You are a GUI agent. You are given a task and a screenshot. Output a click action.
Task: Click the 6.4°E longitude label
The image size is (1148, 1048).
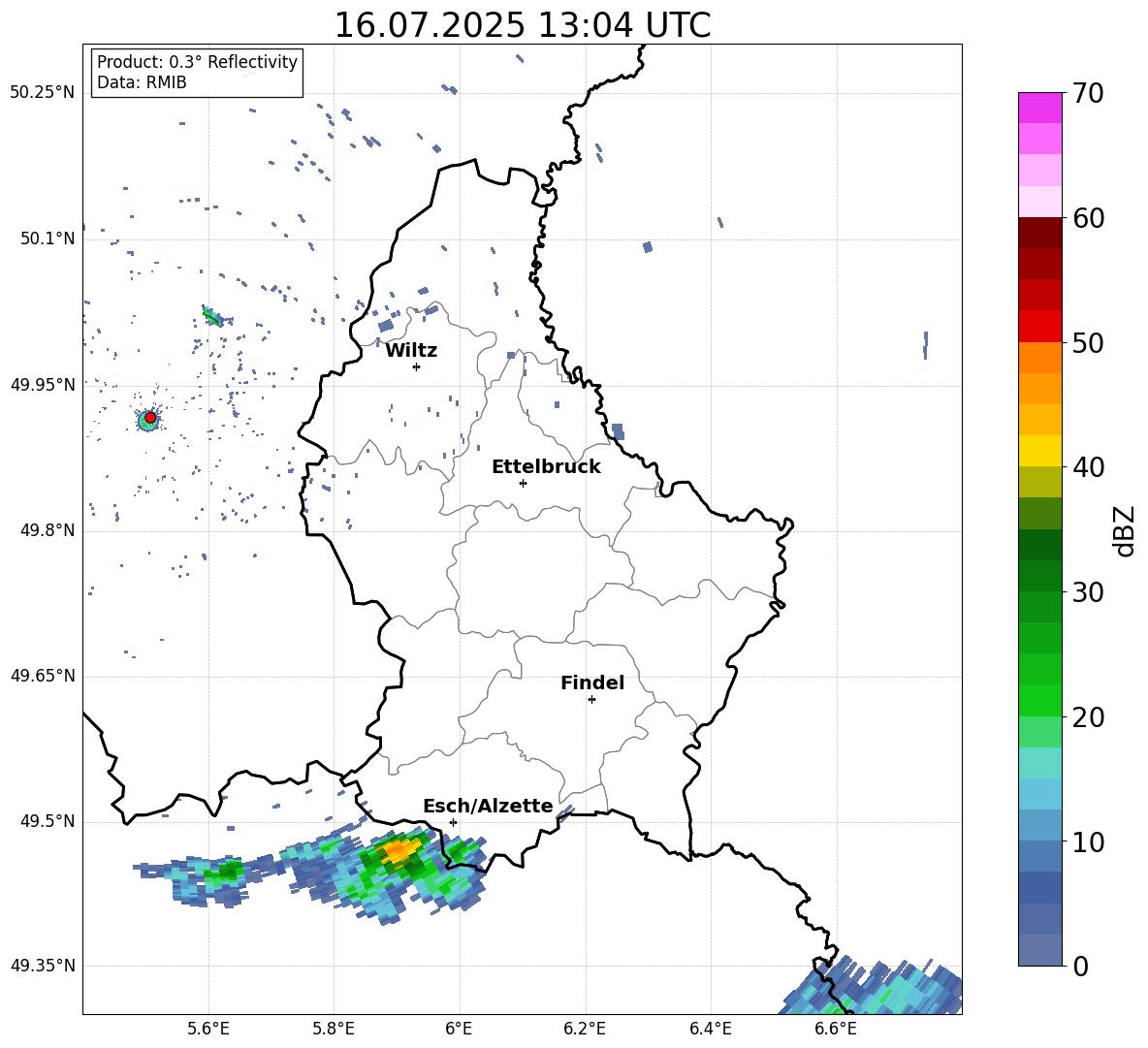click(710, 1029)
